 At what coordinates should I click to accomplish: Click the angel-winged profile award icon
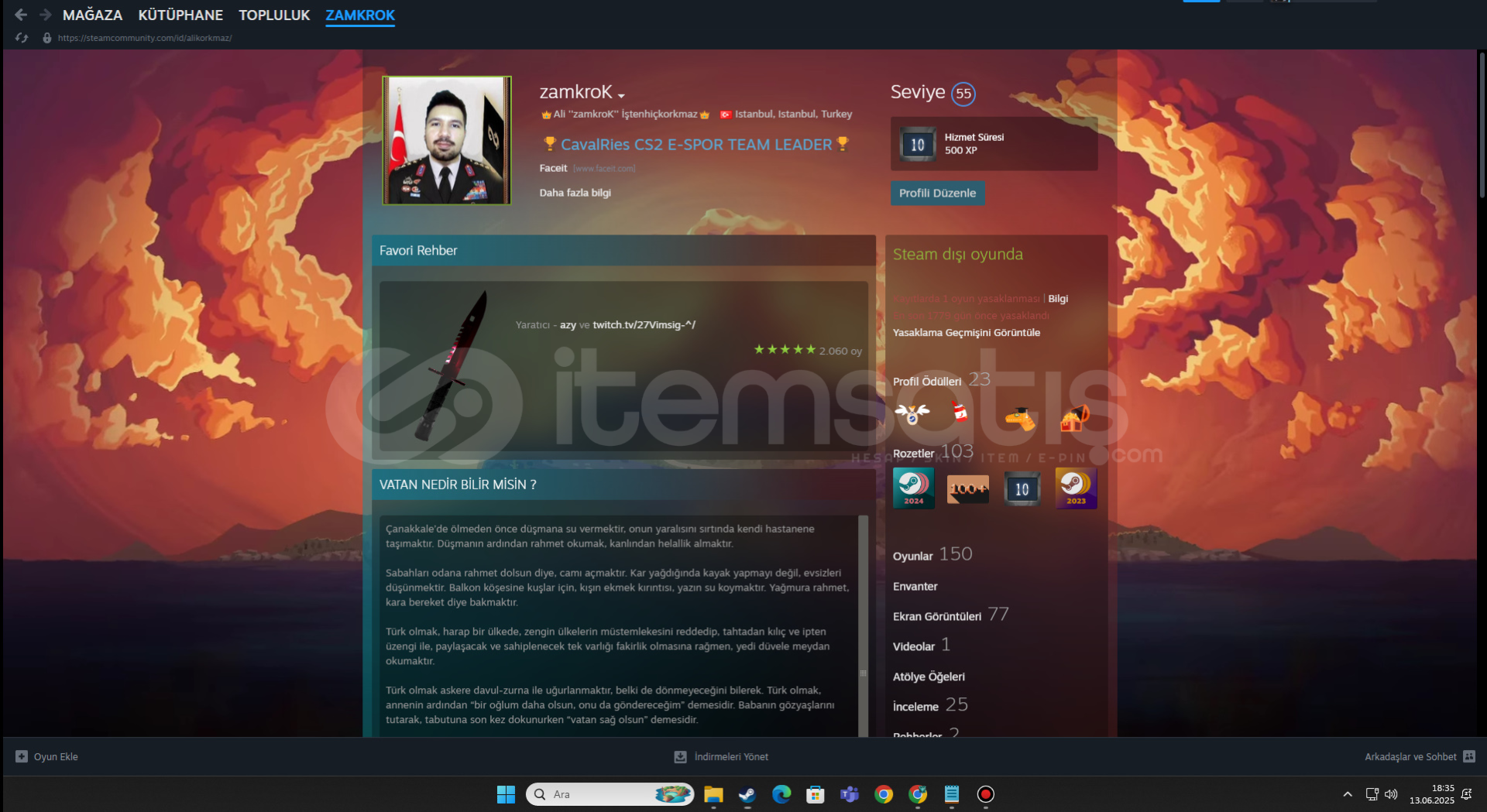click(912, 415)
